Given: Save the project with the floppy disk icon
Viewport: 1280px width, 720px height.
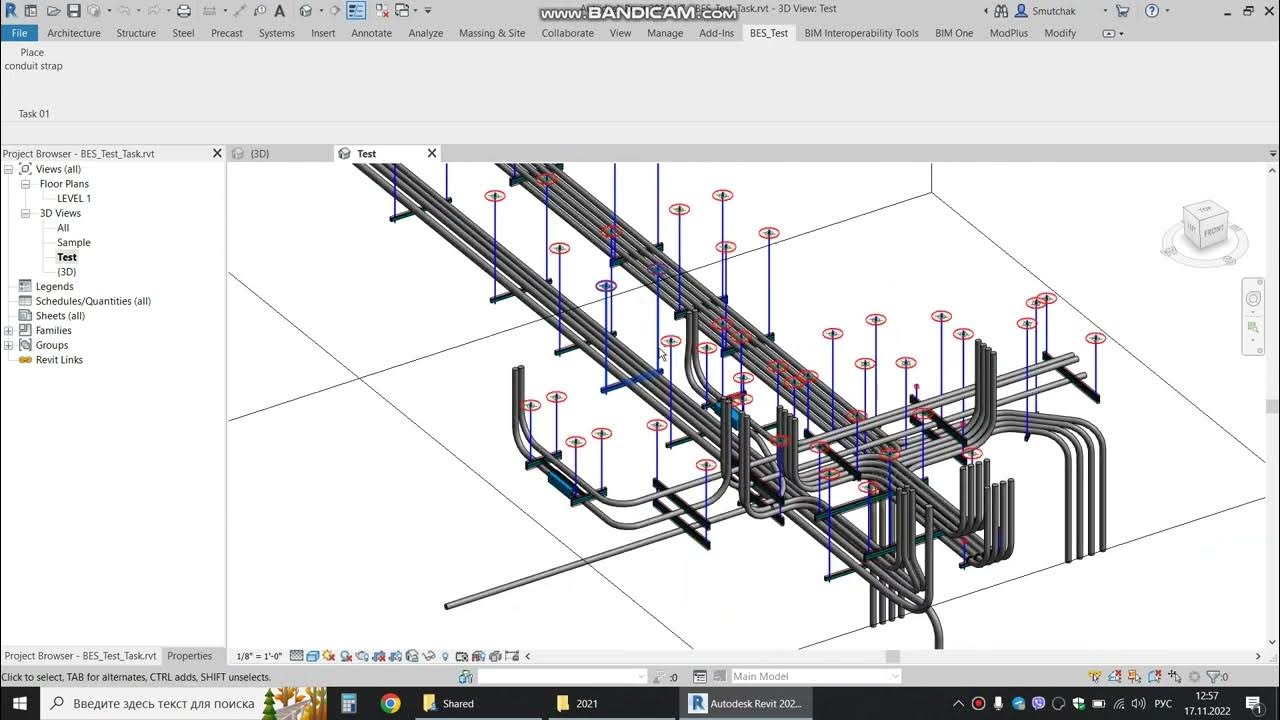Looking at the screenshot, I should click(74, 11).
